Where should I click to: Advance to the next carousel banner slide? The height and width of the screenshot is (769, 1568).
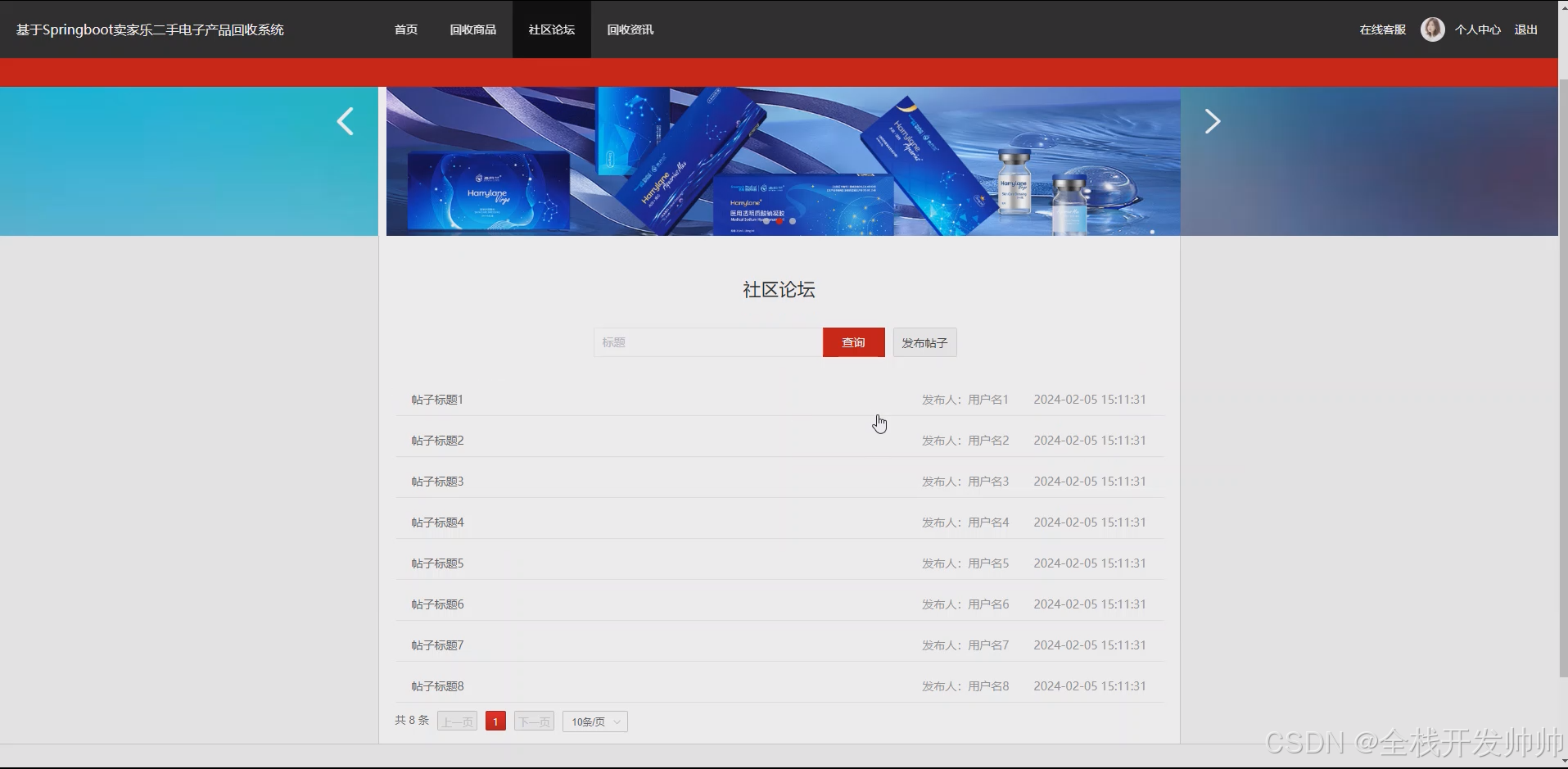coord(1213,122)
